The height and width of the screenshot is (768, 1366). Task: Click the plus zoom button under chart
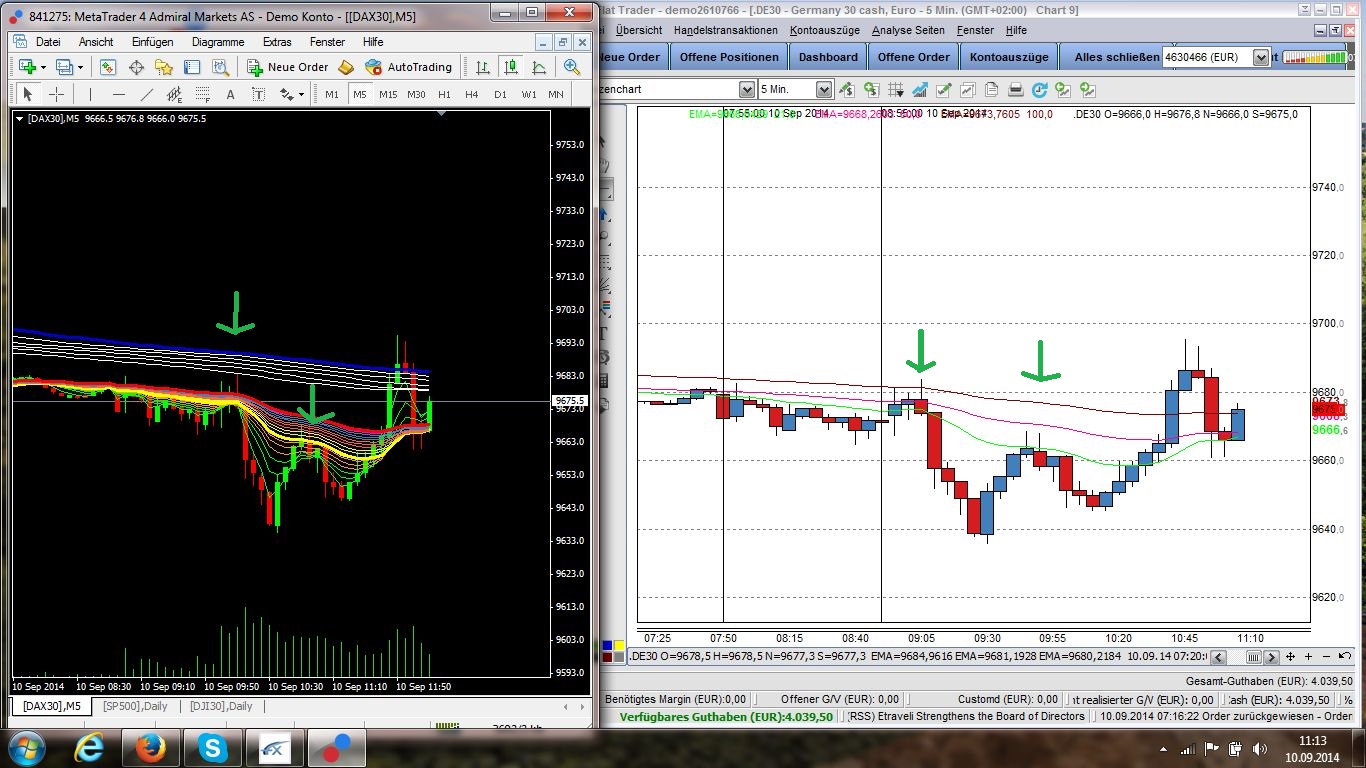click(1308, 656)
